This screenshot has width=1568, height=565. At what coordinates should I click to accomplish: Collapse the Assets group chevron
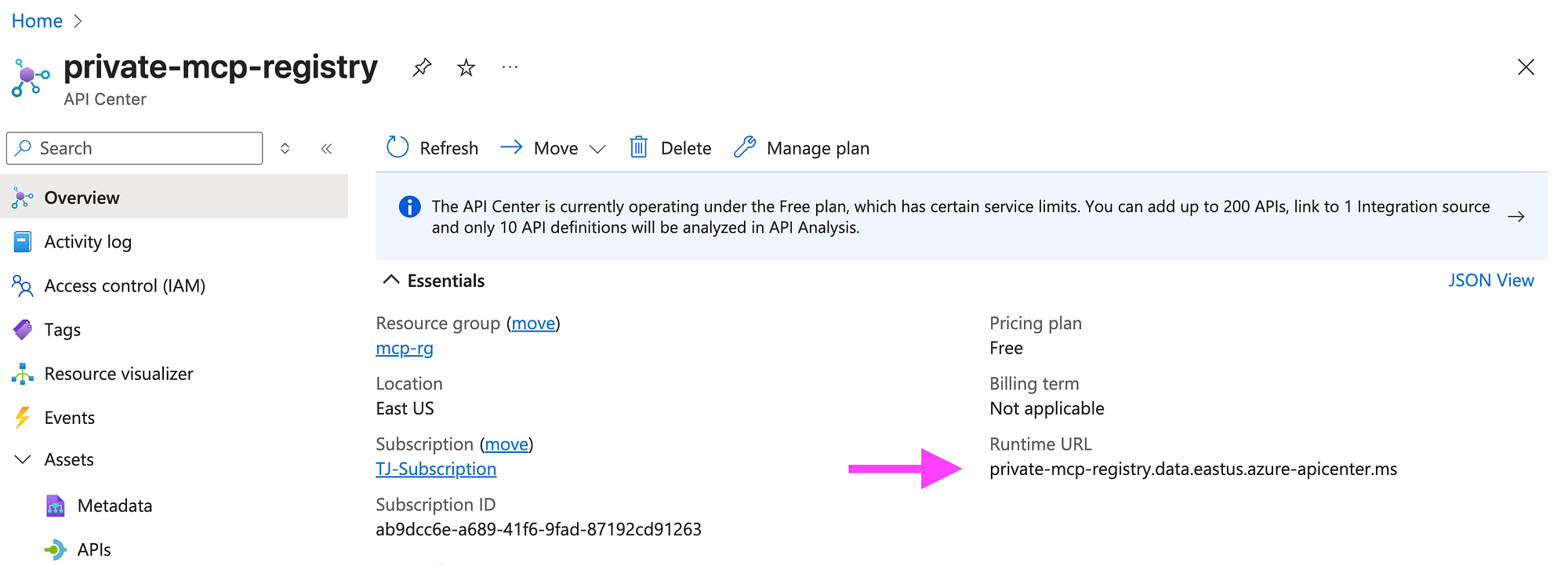pos(23,459)
